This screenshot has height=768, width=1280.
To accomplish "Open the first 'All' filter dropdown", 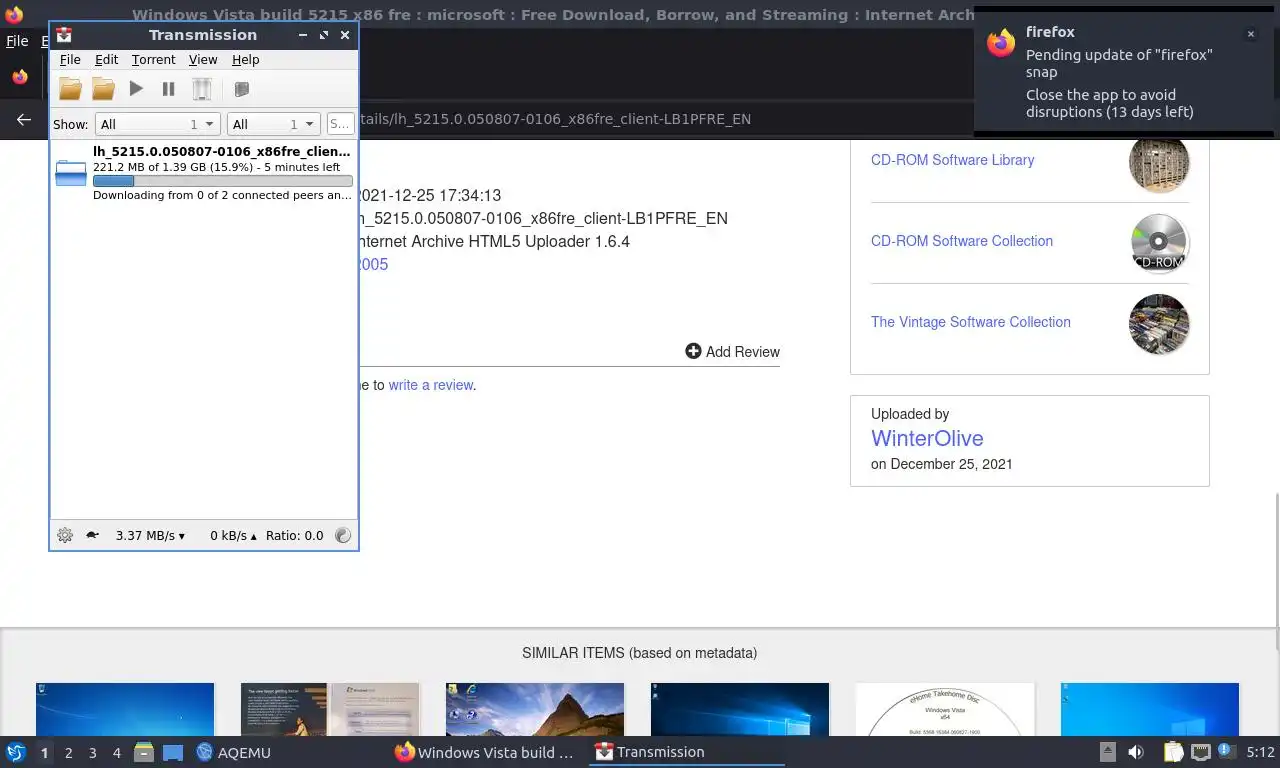I will tap(157, 124).
